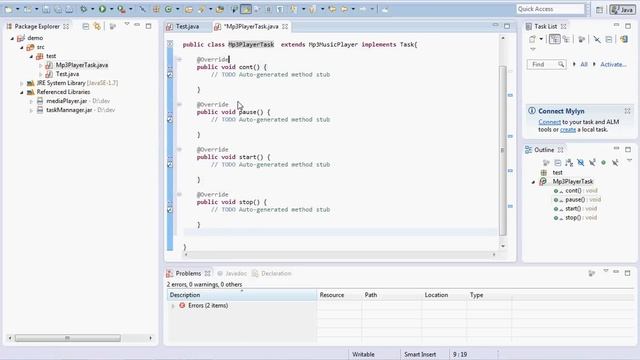The image size is (640, 360).
Task: Toggle Hide Fields in Outline toolbar
Action: click(580, 162)
